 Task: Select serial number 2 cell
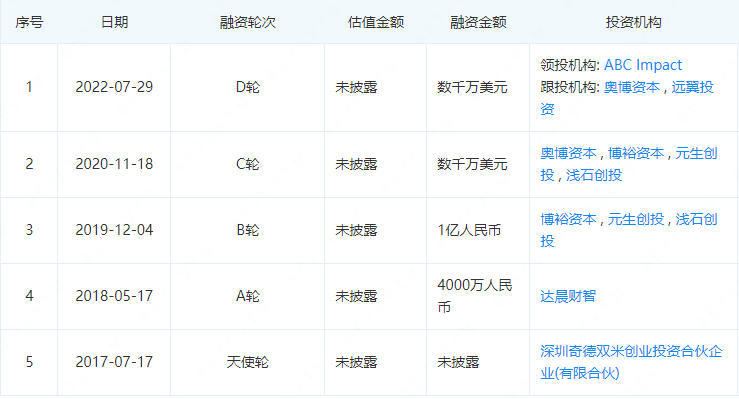[x=29, y=164]
